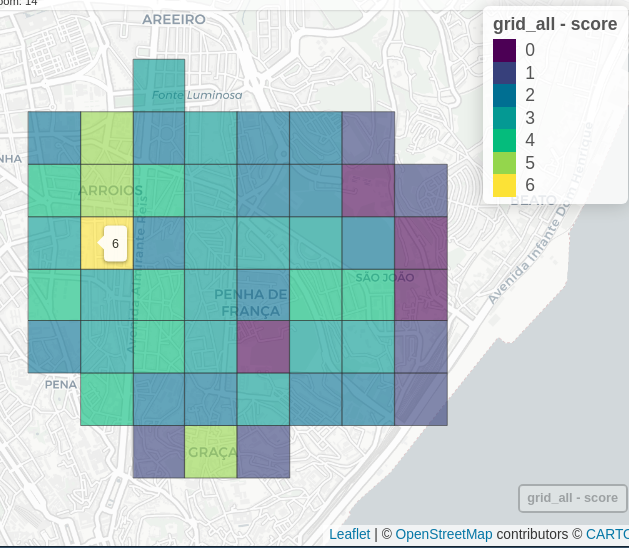Click the legend swatch for score 1
This screenshot has height=548, width=629.
[x=504, y=73]
